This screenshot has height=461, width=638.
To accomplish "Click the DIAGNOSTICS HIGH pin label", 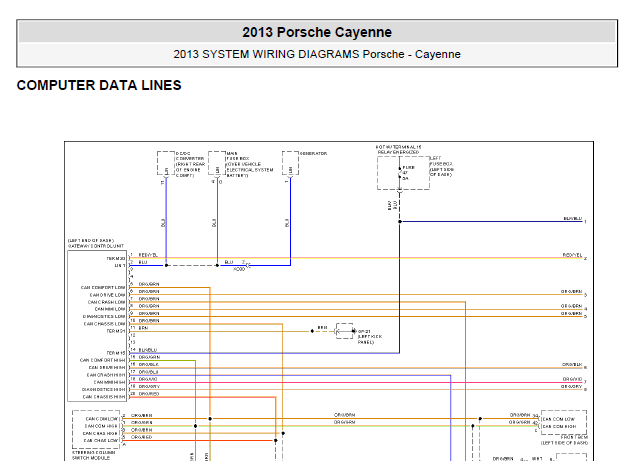I will [x=103, y=389].
